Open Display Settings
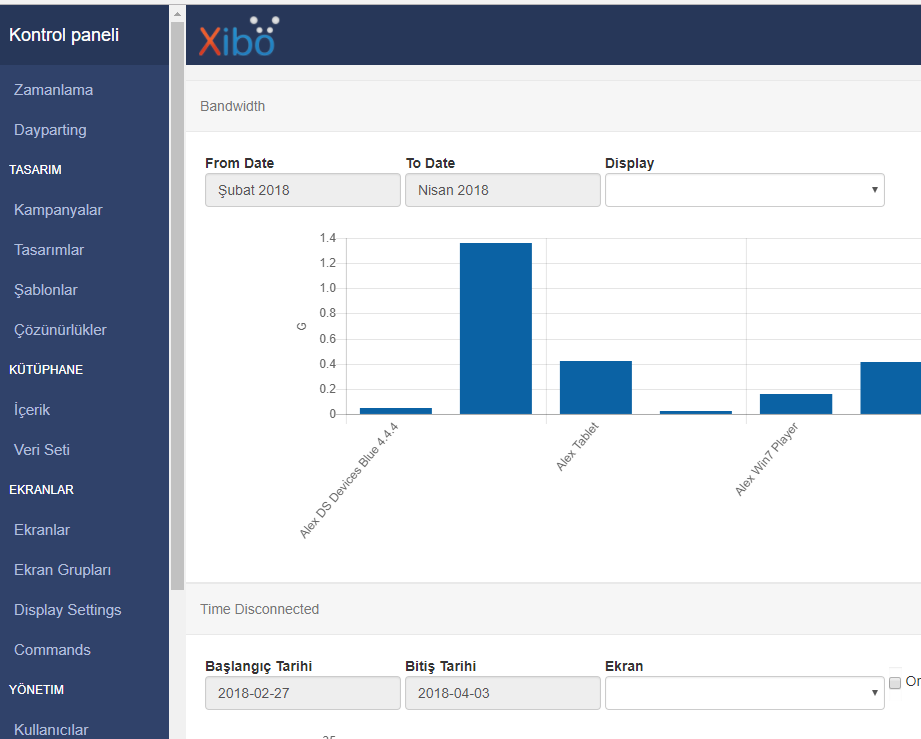 point(67,609)
